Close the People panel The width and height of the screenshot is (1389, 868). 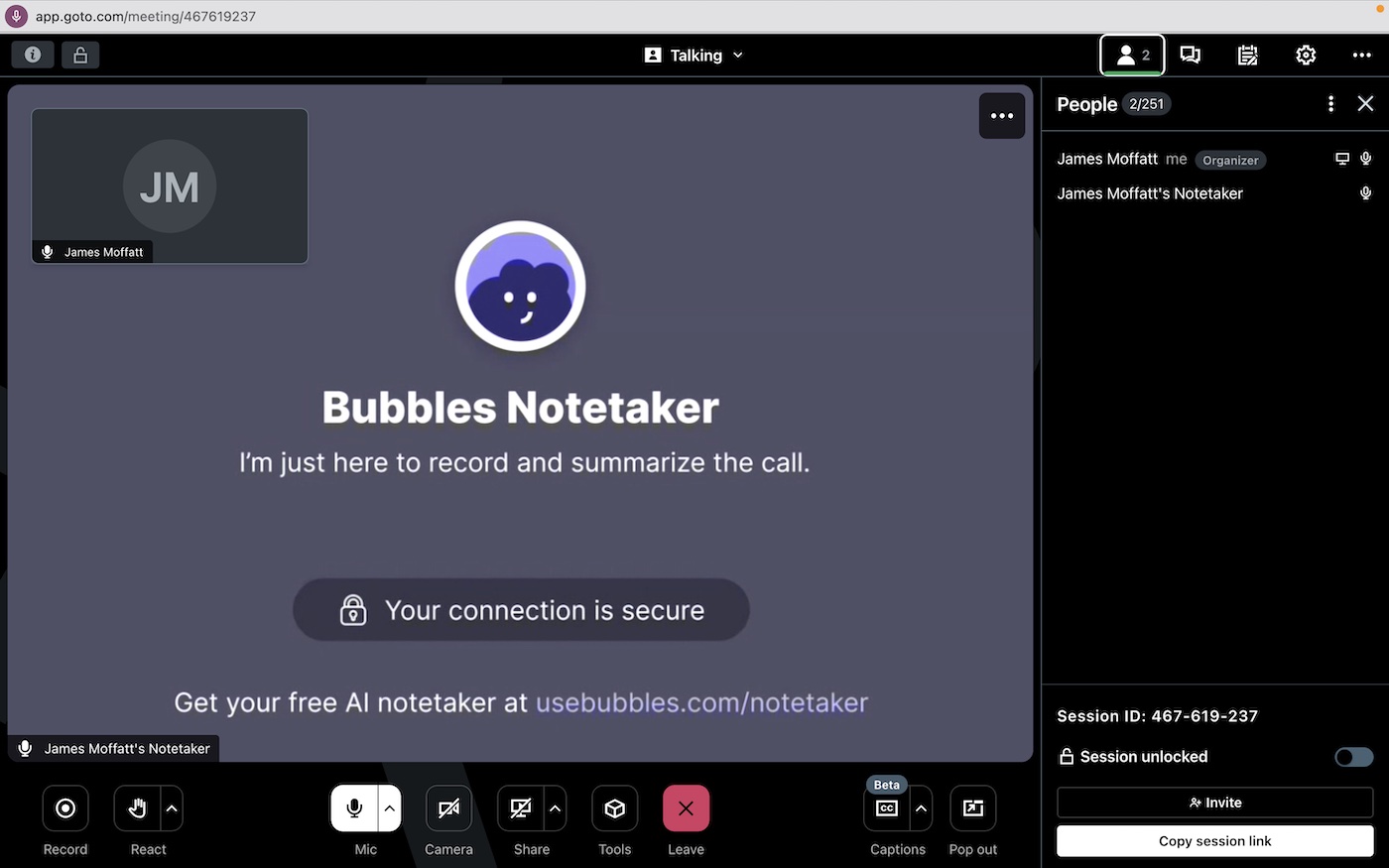(1365, 104)
